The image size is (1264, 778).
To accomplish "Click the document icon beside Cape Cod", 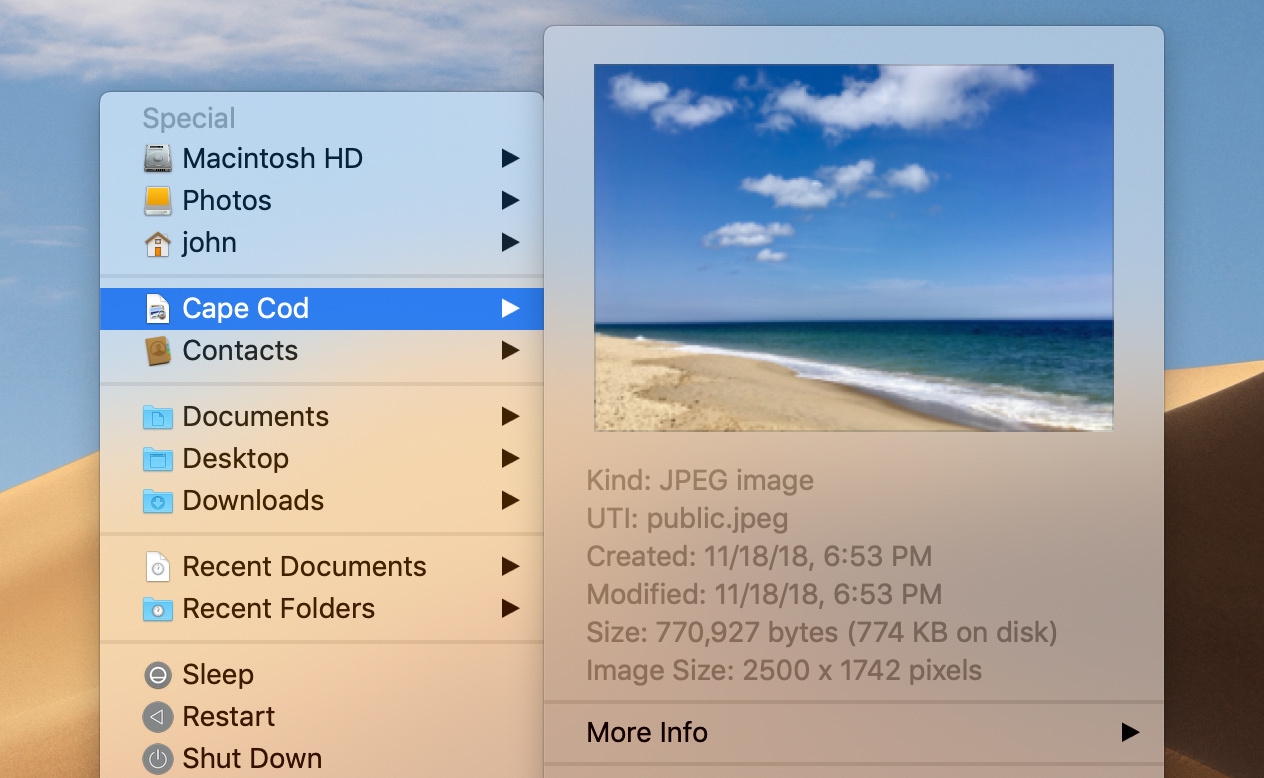I will pyautogui.click(x=158, y=308).
